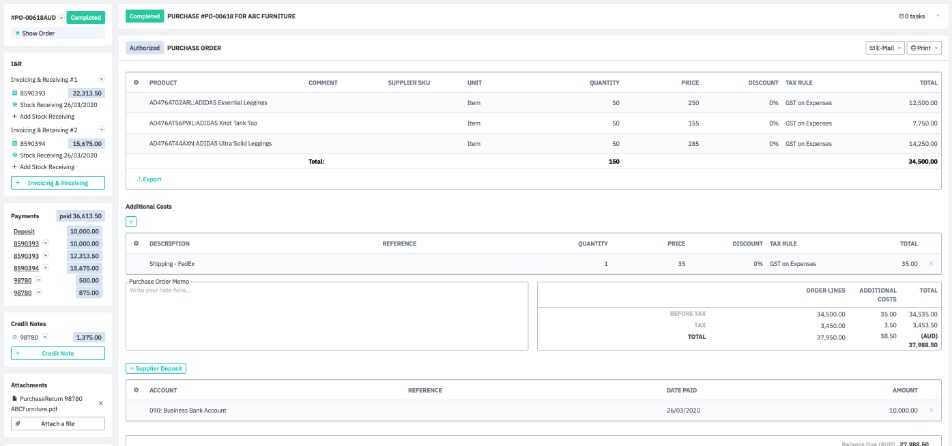The image size is (952, 446).
Task: Open the 0 tasks panel
Action: [x=911, y=16]
